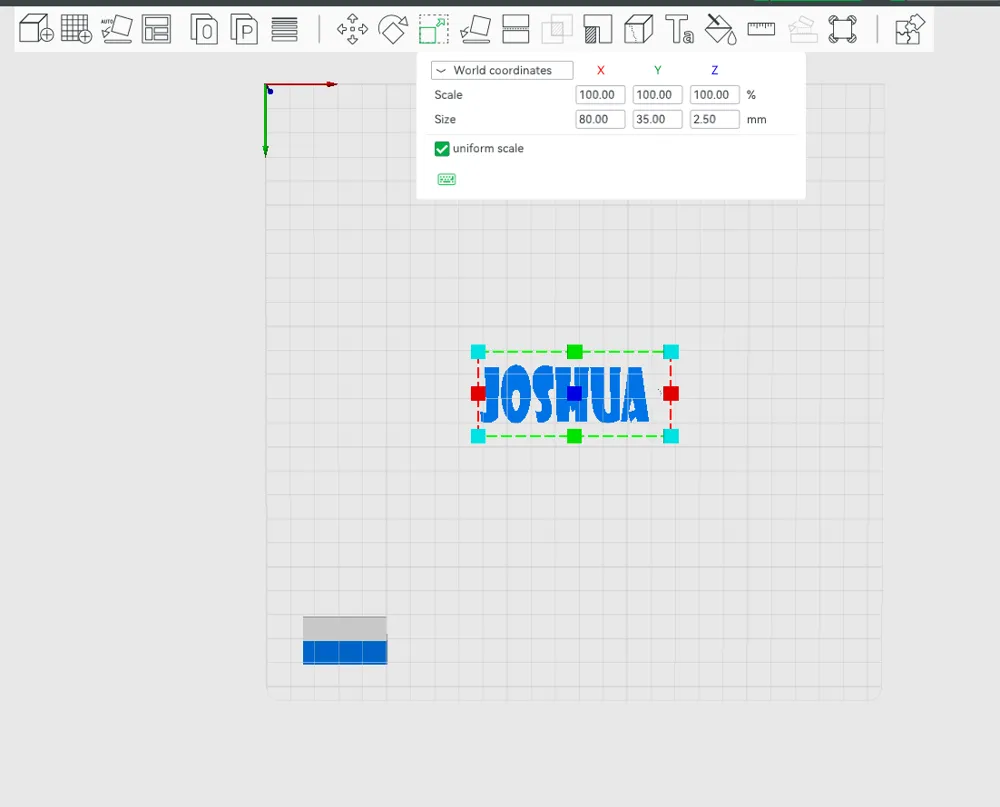Open the World coordinates dropdown
This screenshot has width=1000, height=807.
(500, 70)
